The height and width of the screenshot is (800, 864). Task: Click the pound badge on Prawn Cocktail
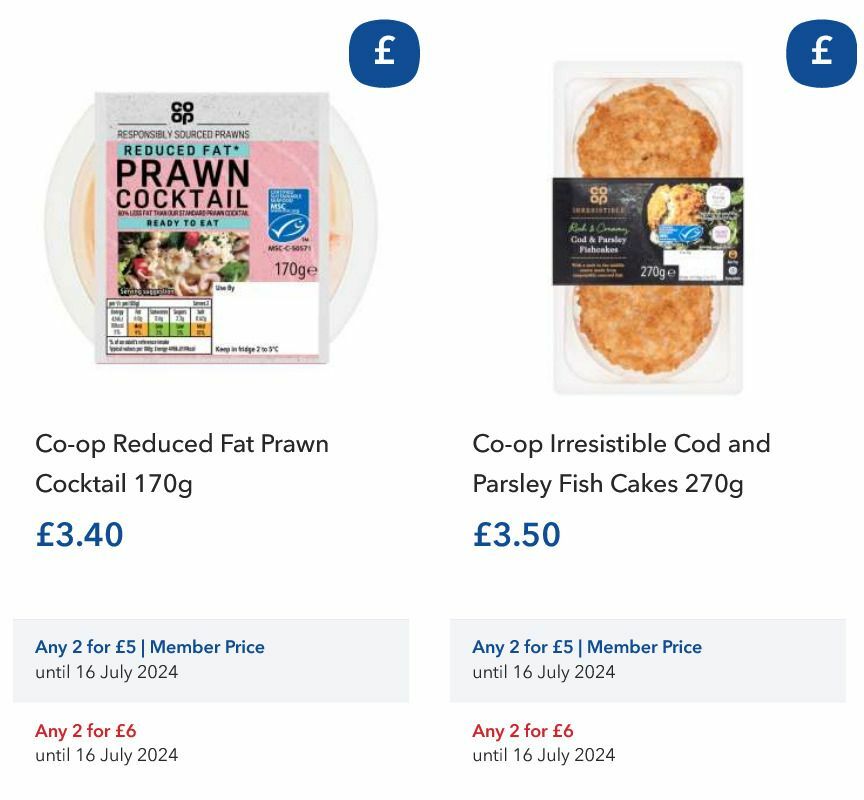point(384,53)
